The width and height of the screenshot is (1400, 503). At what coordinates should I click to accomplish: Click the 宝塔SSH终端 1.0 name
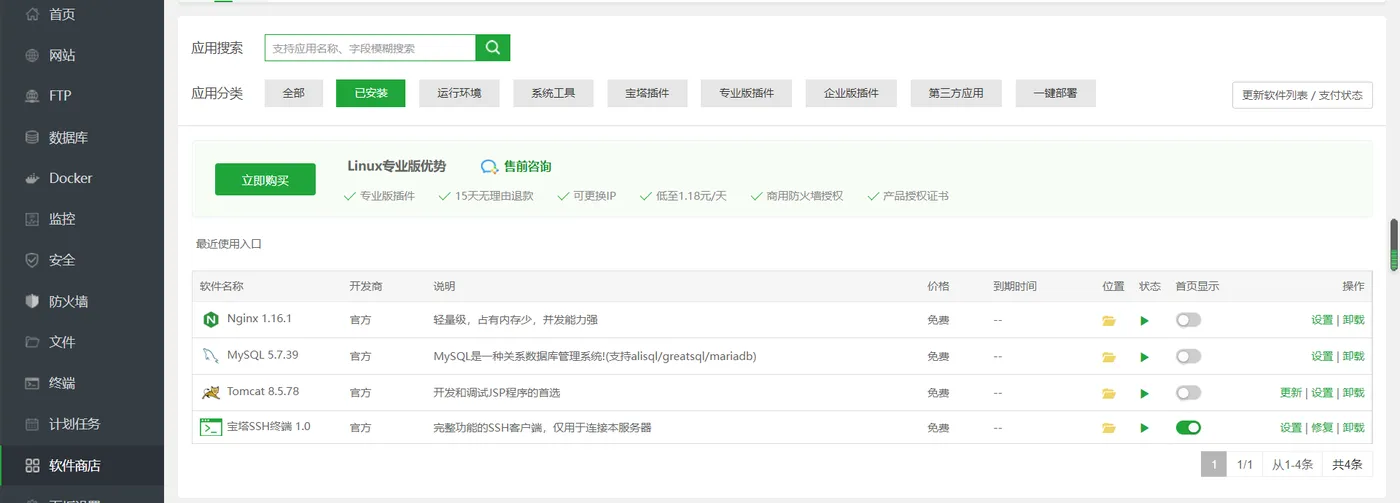point(269,426)
